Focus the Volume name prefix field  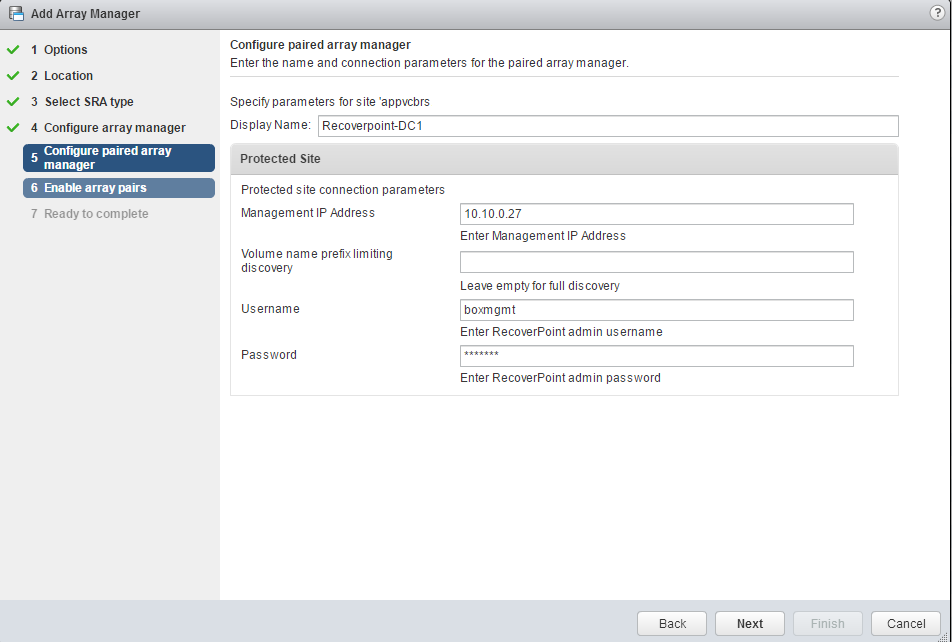point(656,262)
